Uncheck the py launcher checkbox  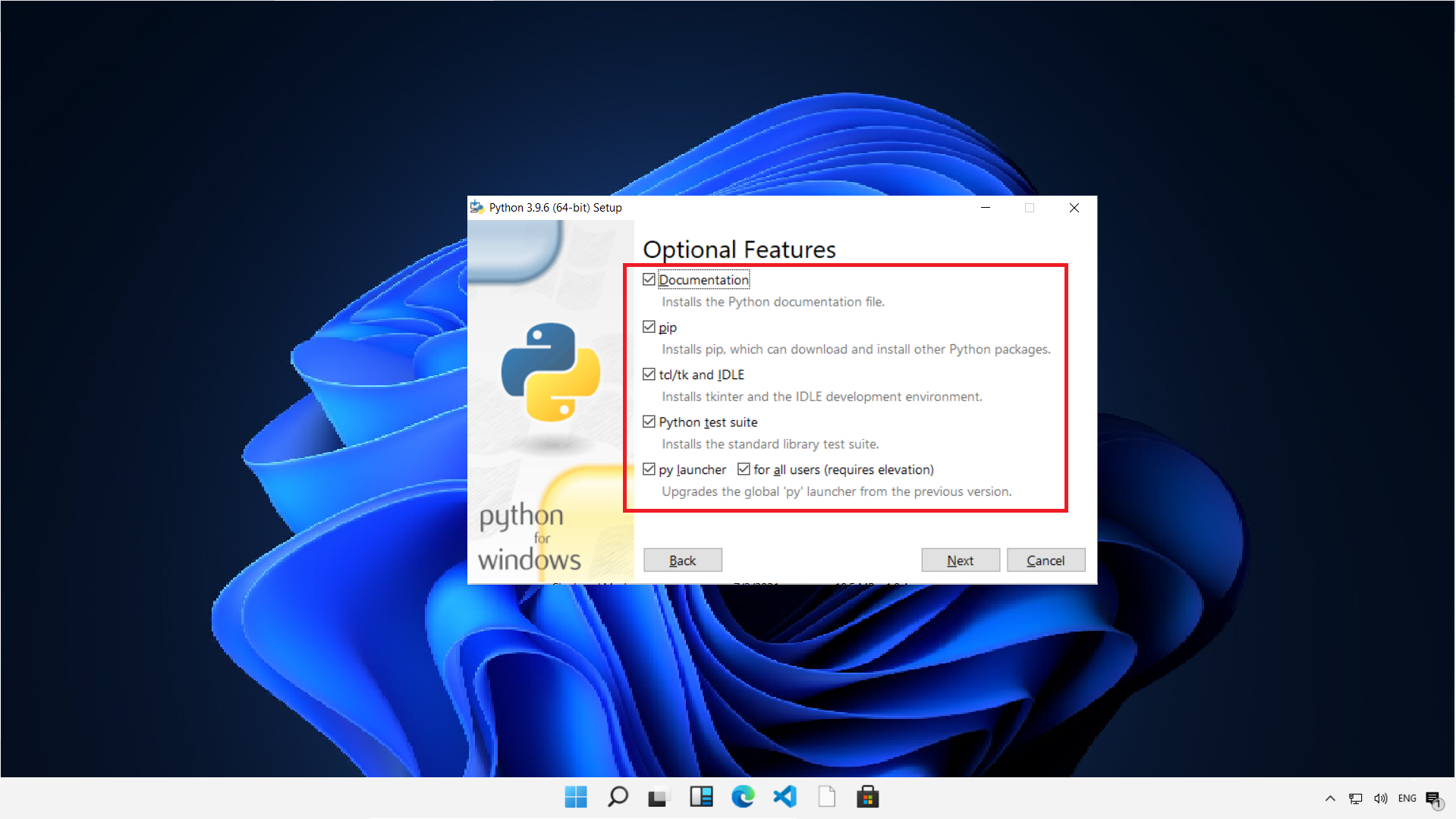[x=649, y=469]
